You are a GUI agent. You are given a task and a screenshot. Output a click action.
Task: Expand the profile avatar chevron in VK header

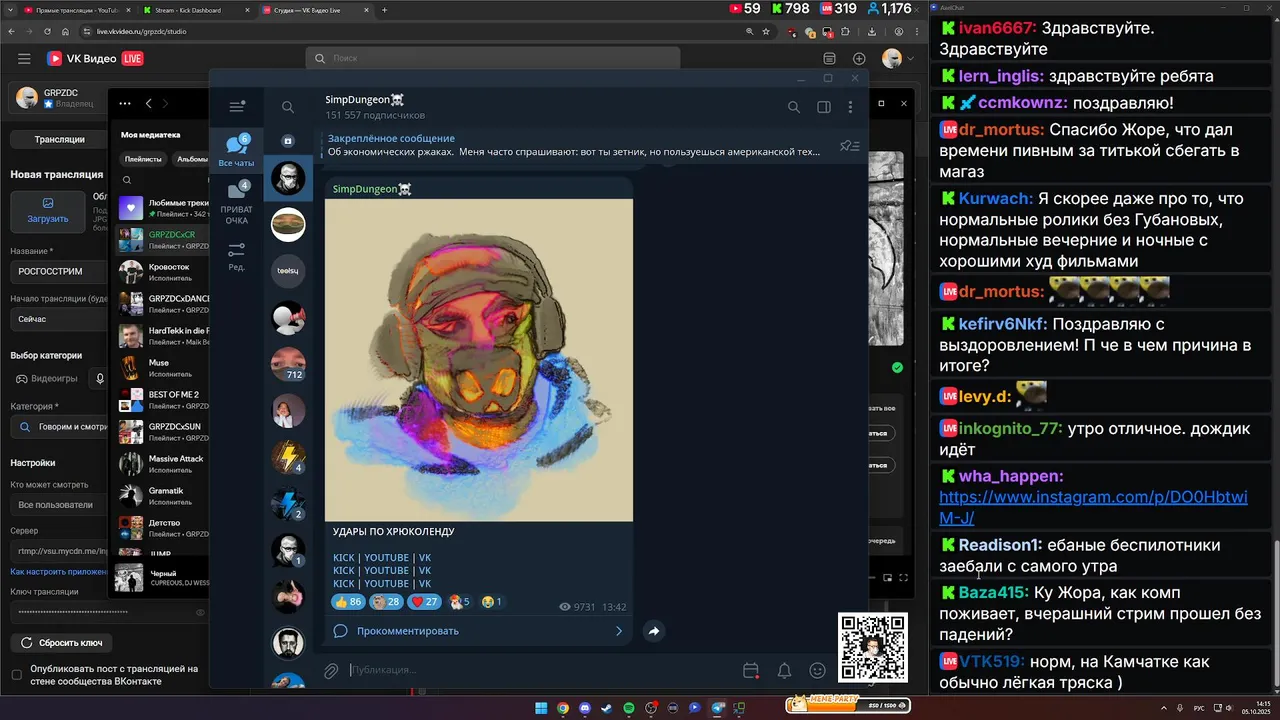click(909, 59)
